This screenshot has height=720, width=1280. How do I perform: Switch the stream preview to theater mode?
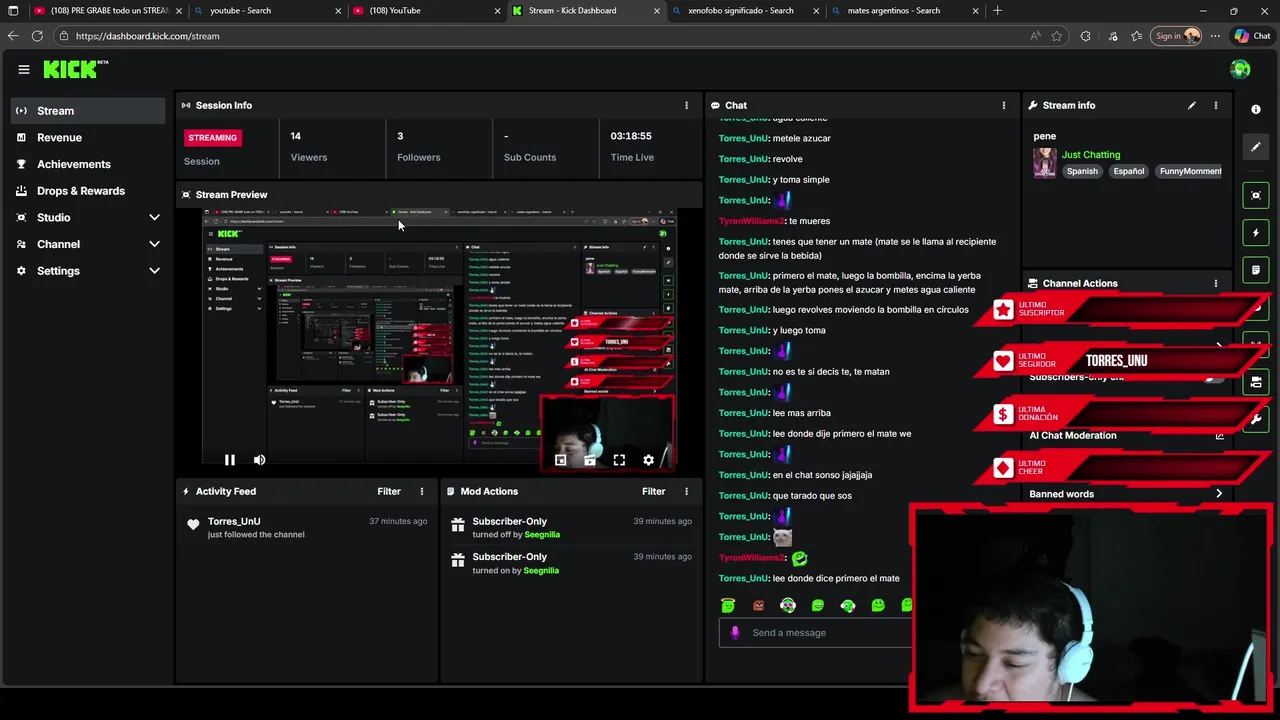(x=590, y=460)
